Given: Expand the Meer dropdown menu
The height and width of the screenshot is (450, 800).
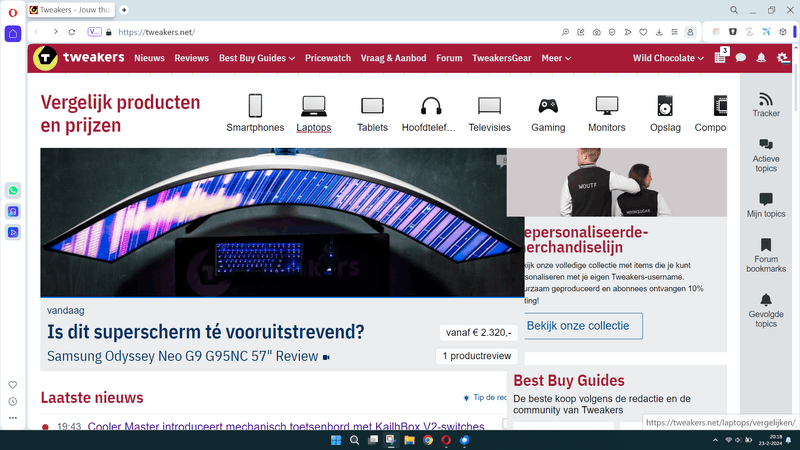Looking at the screenshot, I should pyautogui.click(x=556, y=58).
